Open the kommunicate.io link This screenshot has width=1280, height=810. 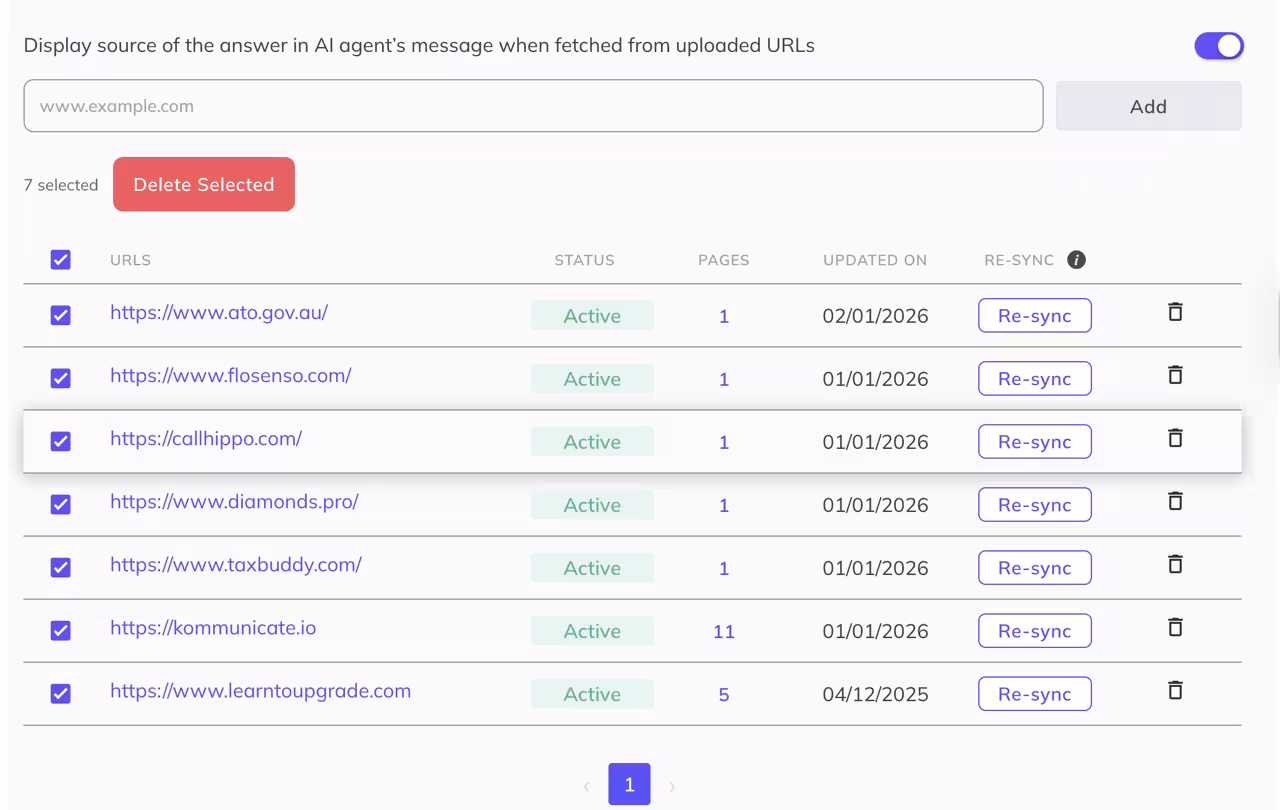213,628
